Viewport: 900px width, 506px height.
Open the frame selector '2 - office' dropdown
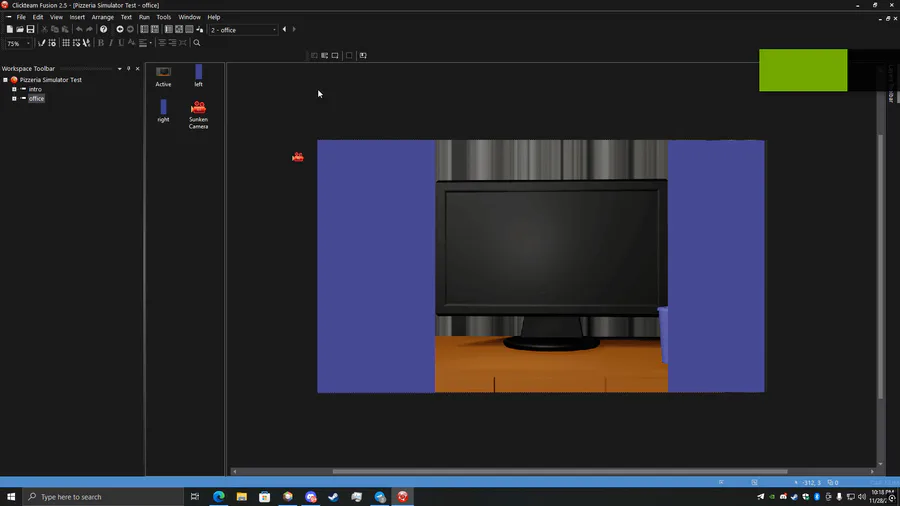(x=243, y=30)
